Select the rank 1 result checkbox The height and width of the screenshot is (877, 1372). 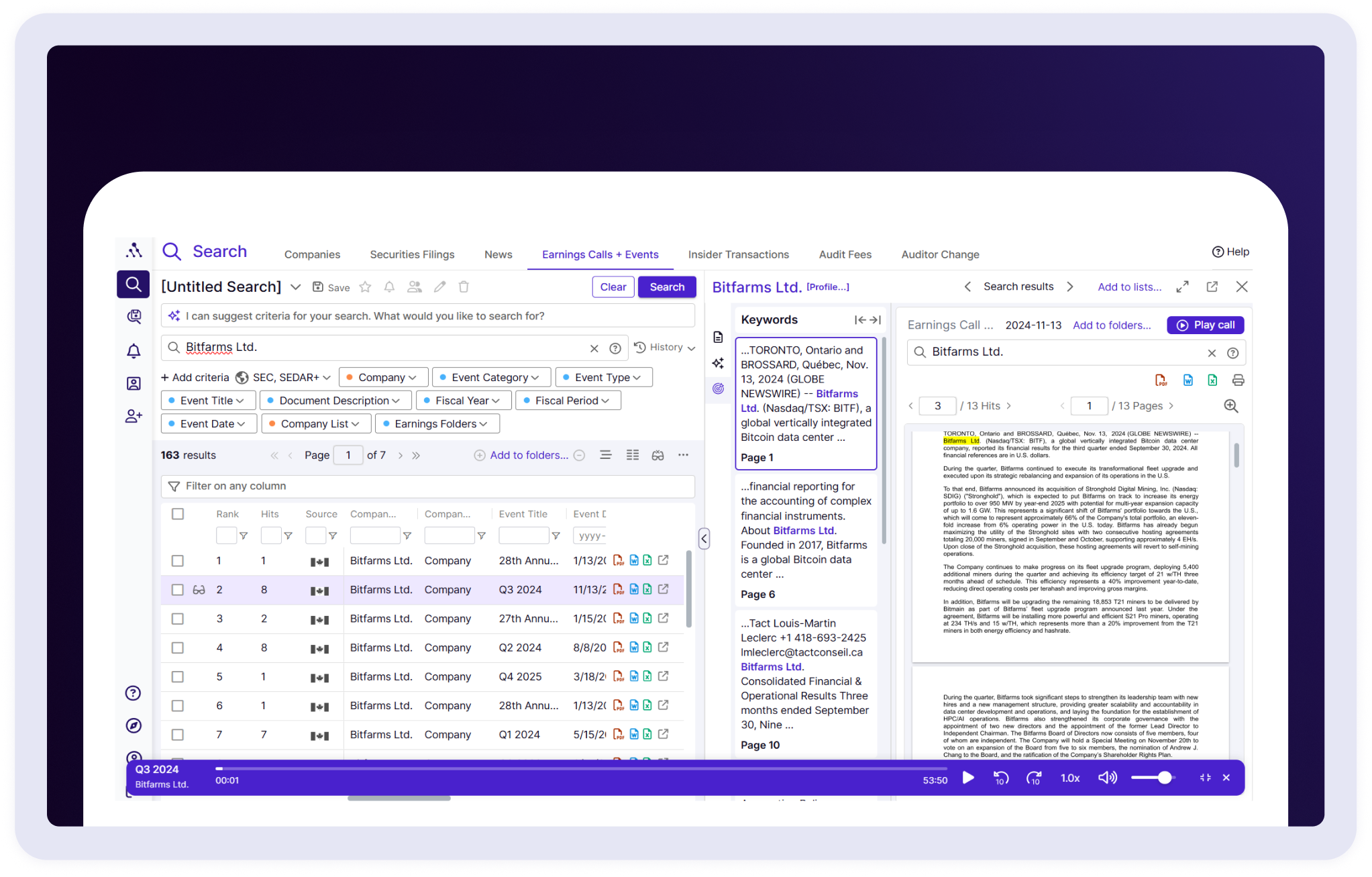178,561
